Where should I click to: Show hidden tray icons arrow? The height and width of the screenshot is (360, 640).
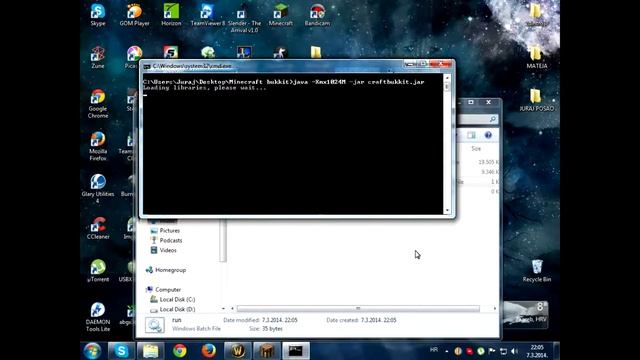(x=447, y=351)
